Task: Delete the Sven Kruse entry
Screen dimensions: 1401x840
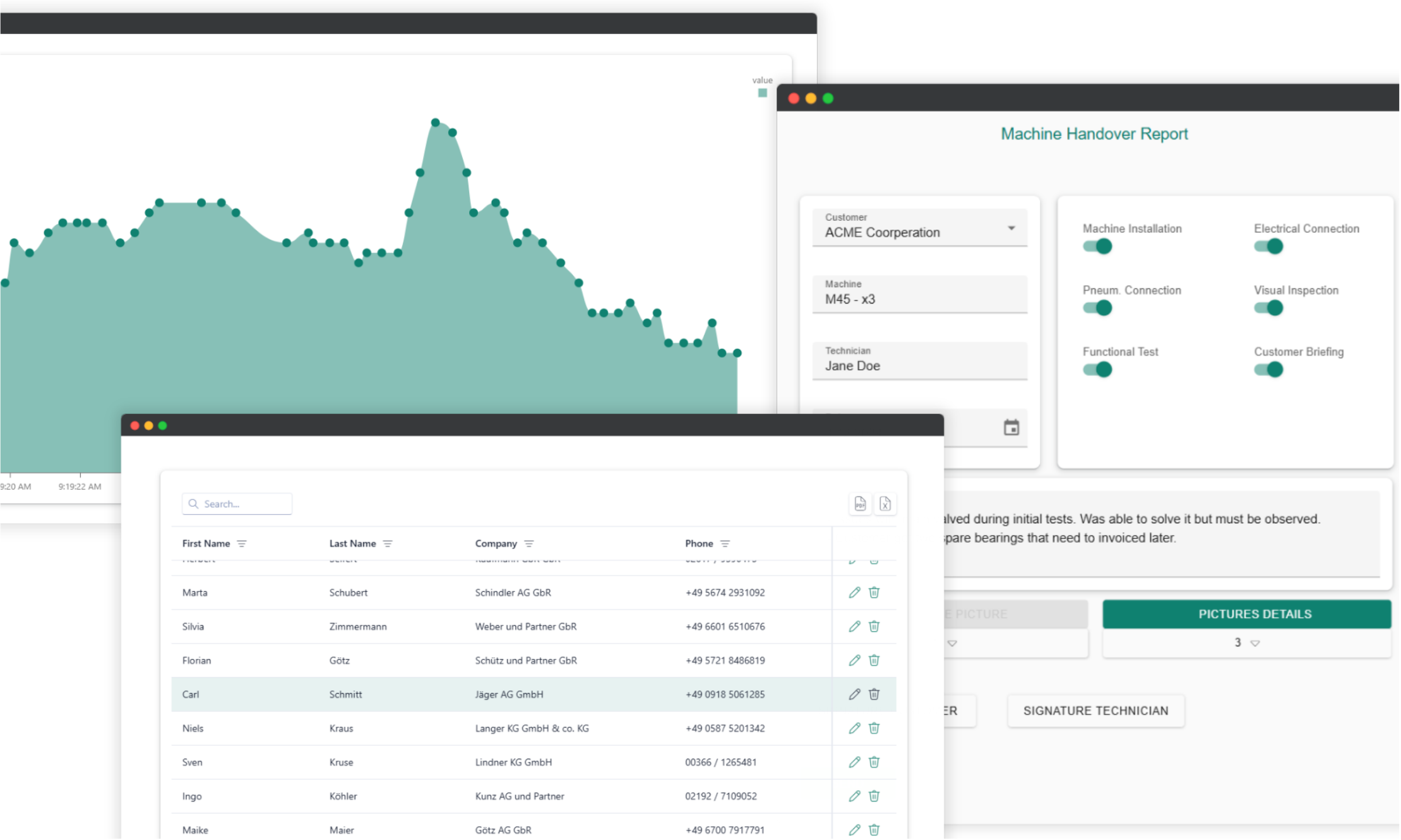Action: tap(874, 762)
